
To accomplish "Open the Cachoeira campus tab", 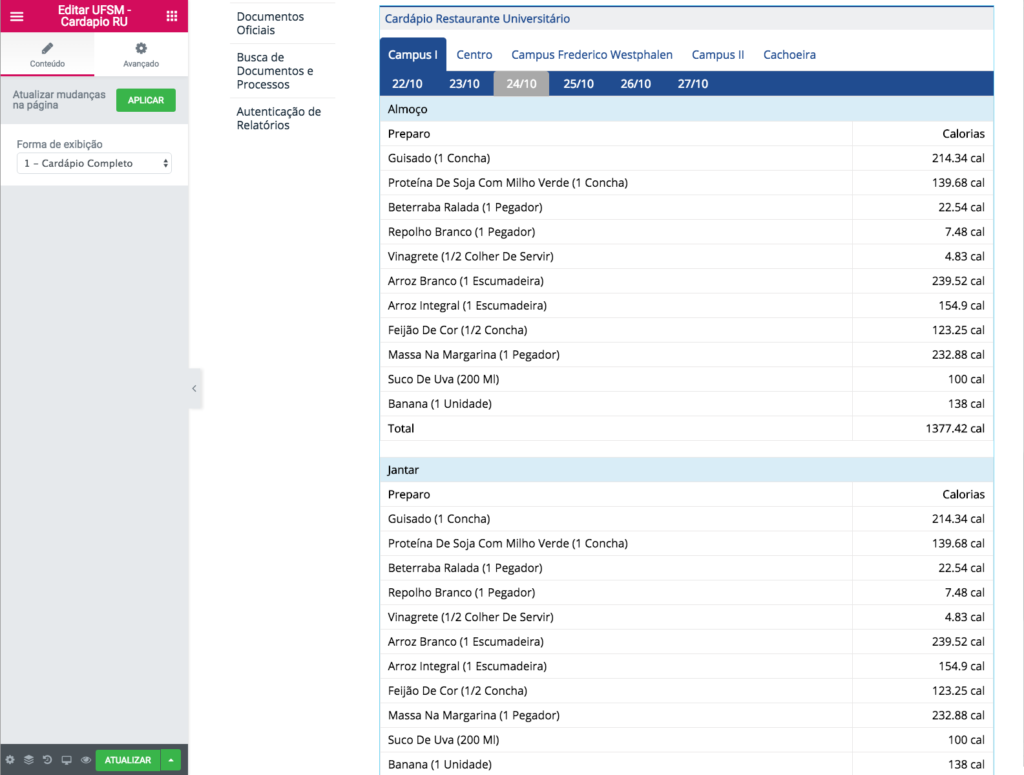I will pyautogui.click(x=789, y=55).
